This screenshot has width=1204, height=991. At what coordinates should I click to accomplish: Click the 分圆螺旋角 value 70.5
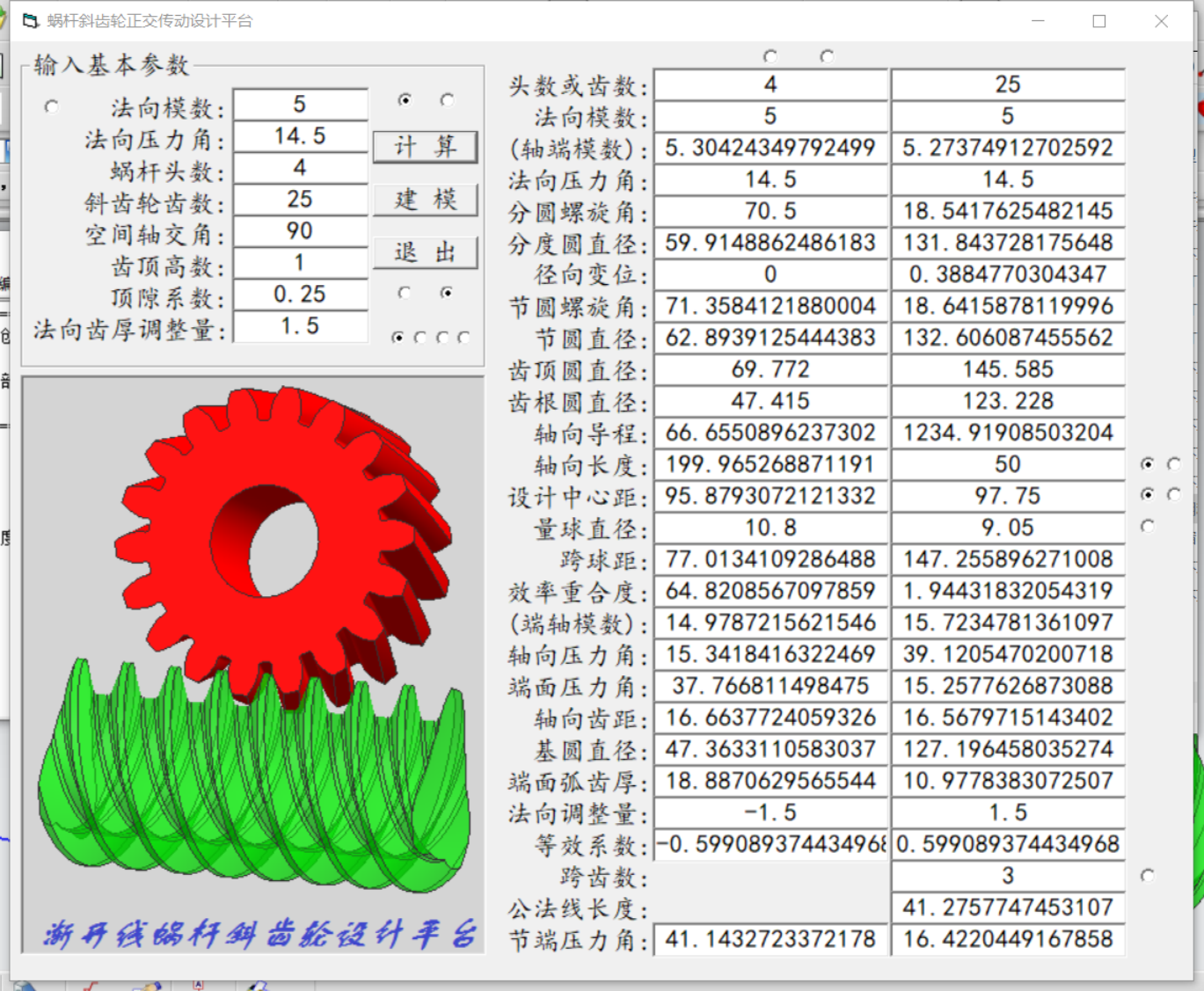[x=770, y=211]
